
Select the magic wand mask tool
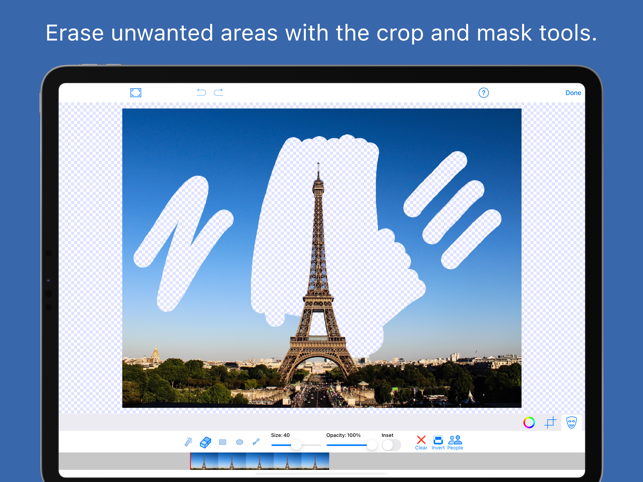[x=188, y=442]
